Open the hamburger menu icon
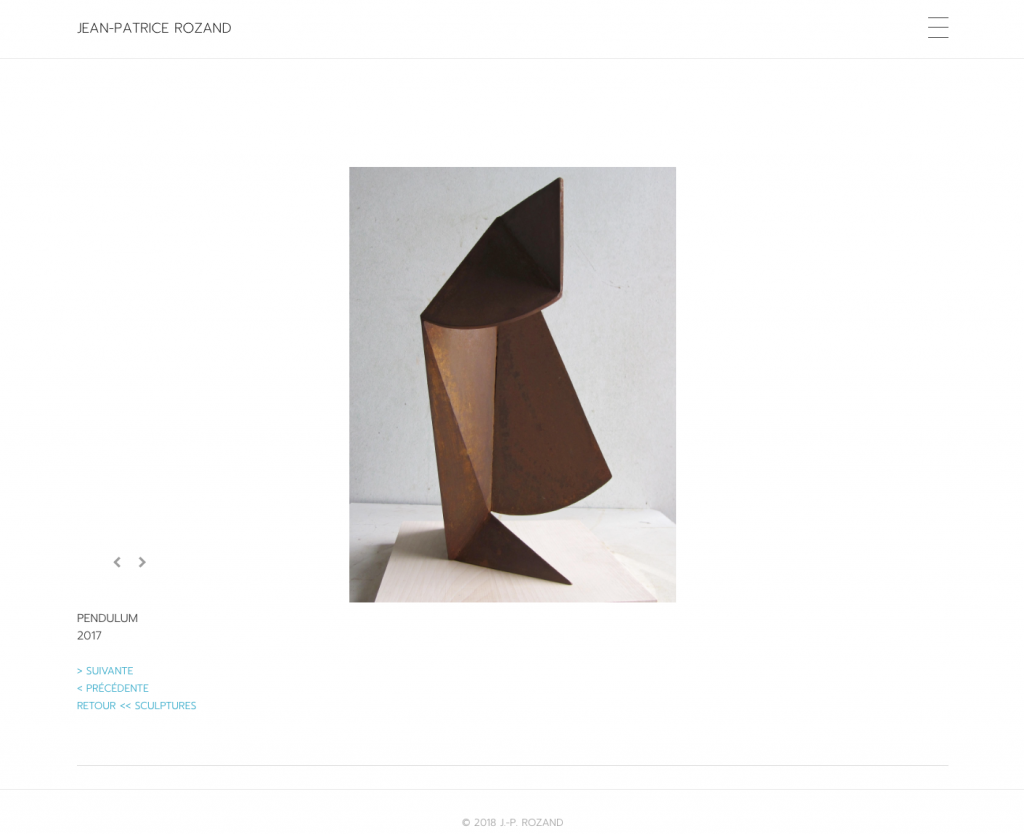Image resolution: width=1024 pixels, height=834 pixels. pyautogui.click(x=938, y=27)
